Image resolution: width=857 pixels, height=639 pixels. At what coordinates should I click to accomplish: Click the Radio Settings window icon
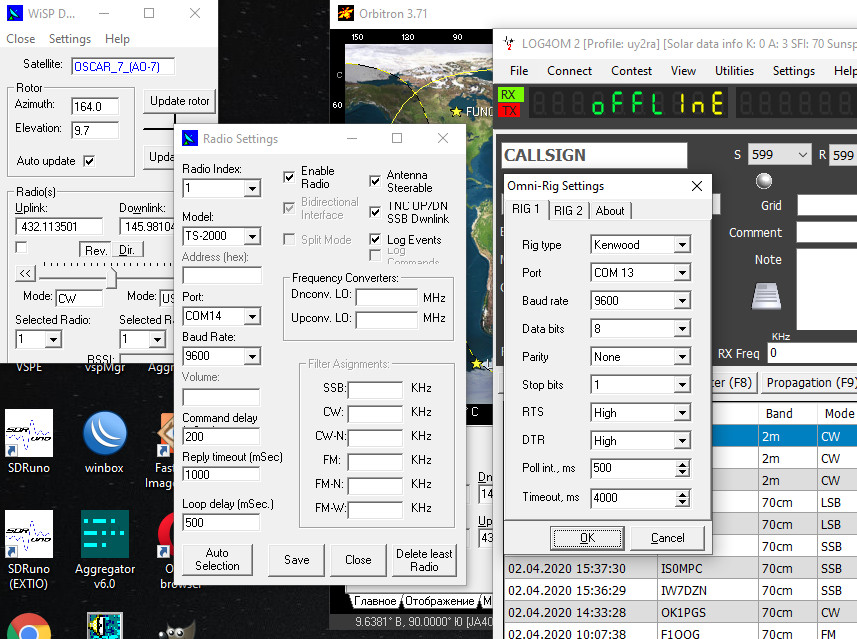click(190, 138)
